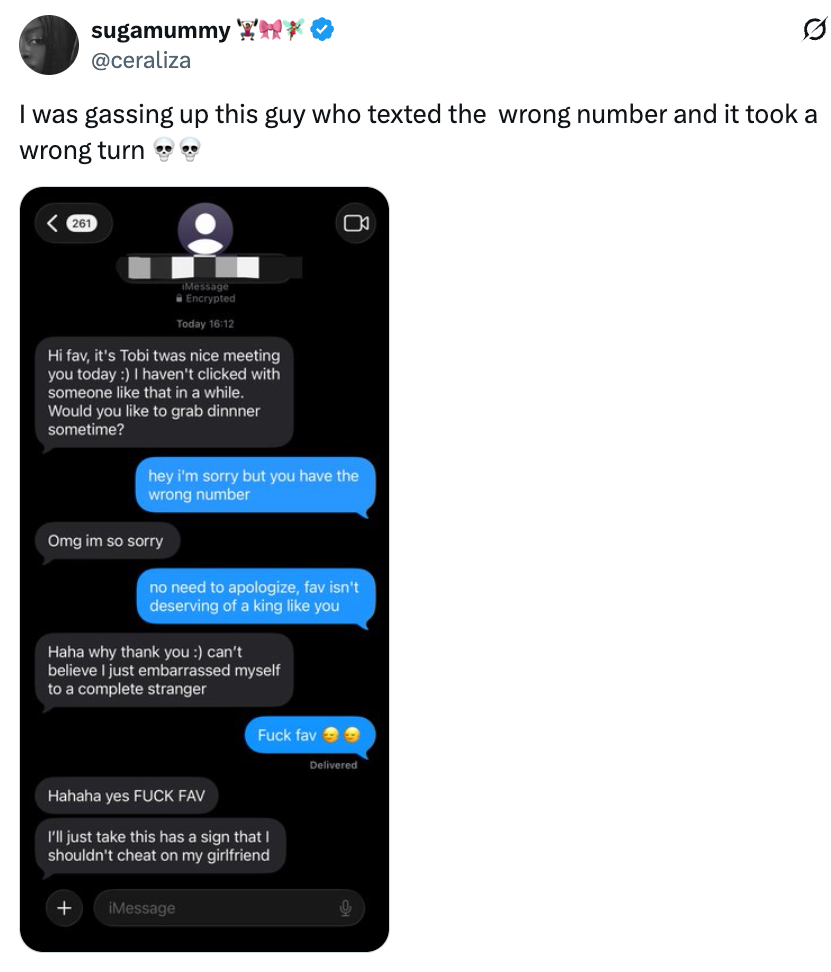Image resolution: width=831 pixels, height=972 pixels.
Task: Tap the back chevron with 261 badge
Action: pyautogui.click(x=73, y=223)
